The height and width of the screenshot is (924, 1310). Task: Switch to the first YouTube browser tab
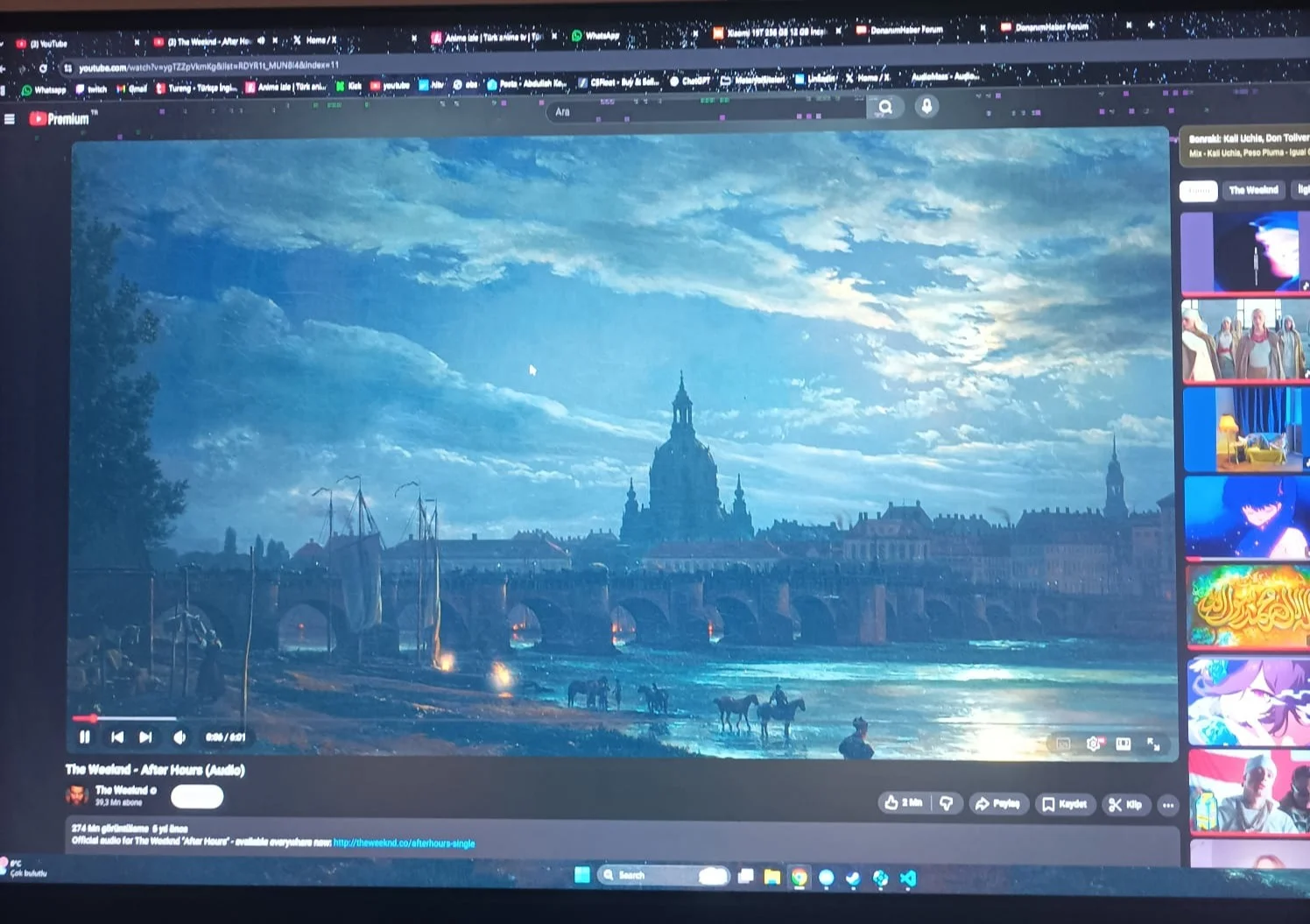coord(76,43)
